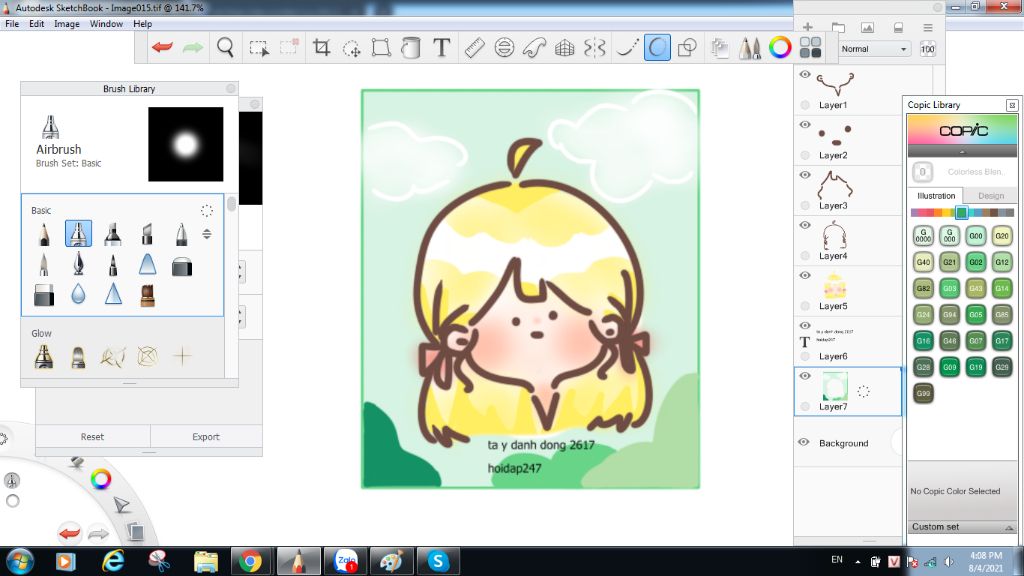1024x576 pixels.
Task: Open the Color Editor wheel in toolbar
Action: (x=780, y=47)
